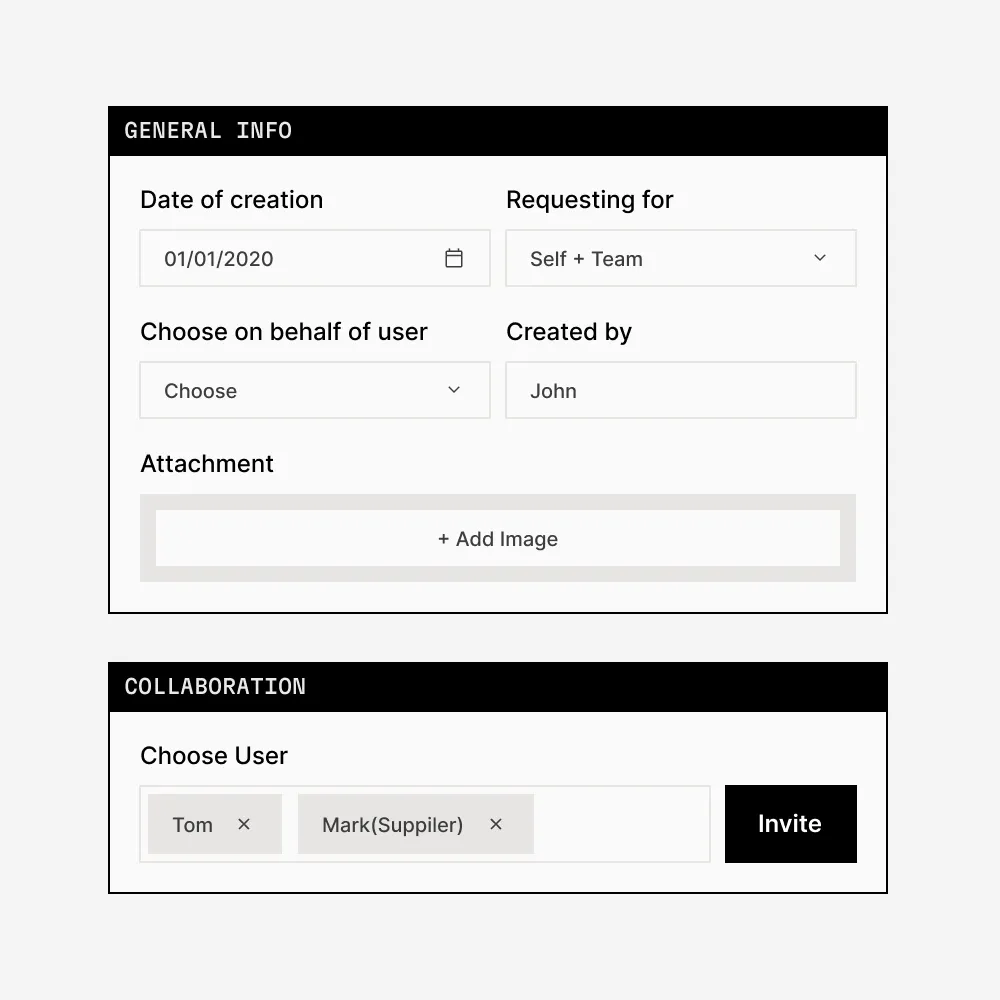Select the Created by field showing John
1000x1000 pixels.
(x=681, y=390)
